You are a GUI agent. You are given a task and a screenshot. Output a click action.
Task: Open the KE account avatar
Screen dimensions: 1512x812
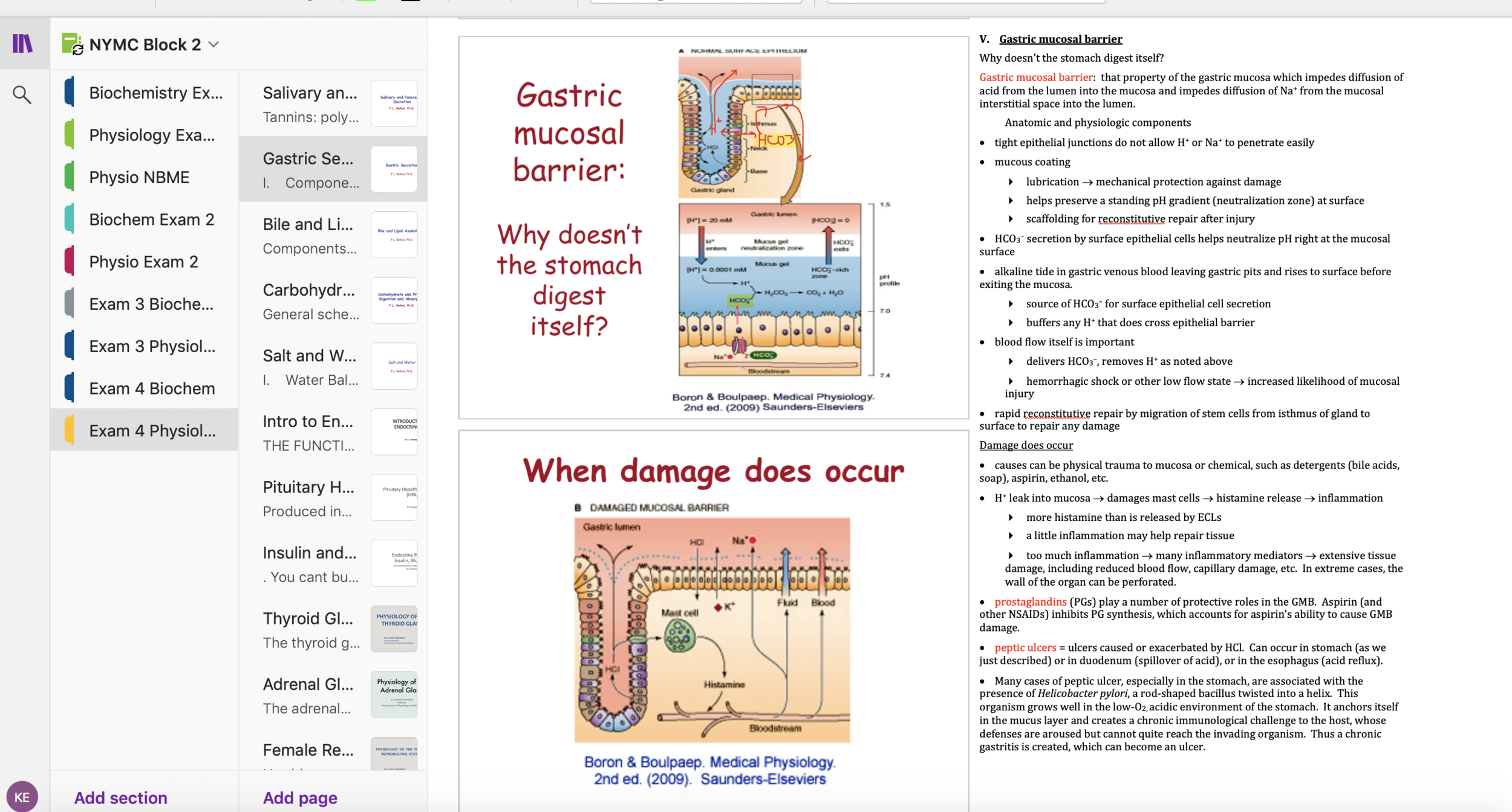coord(22,796)
